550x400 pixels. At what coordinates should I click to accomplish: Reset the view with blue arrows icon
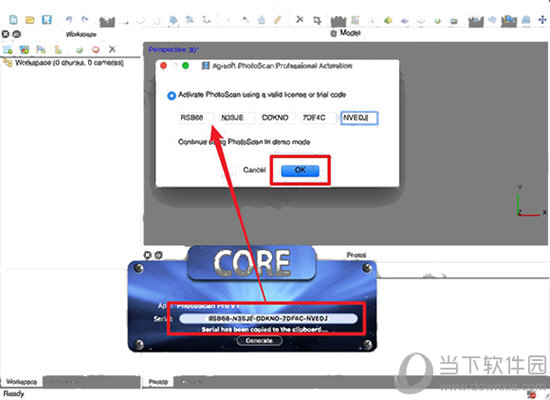492,20
